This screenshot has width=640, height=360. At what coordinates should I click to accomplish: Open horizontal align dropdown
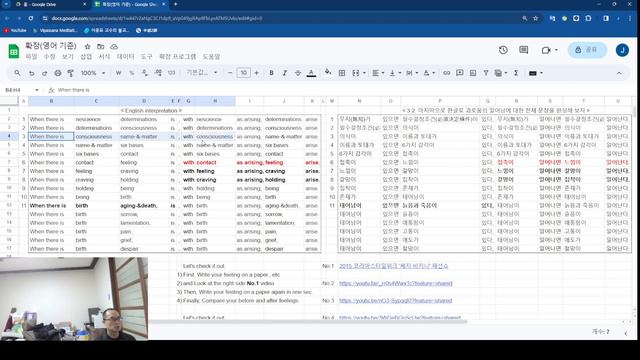pos(378,73)
